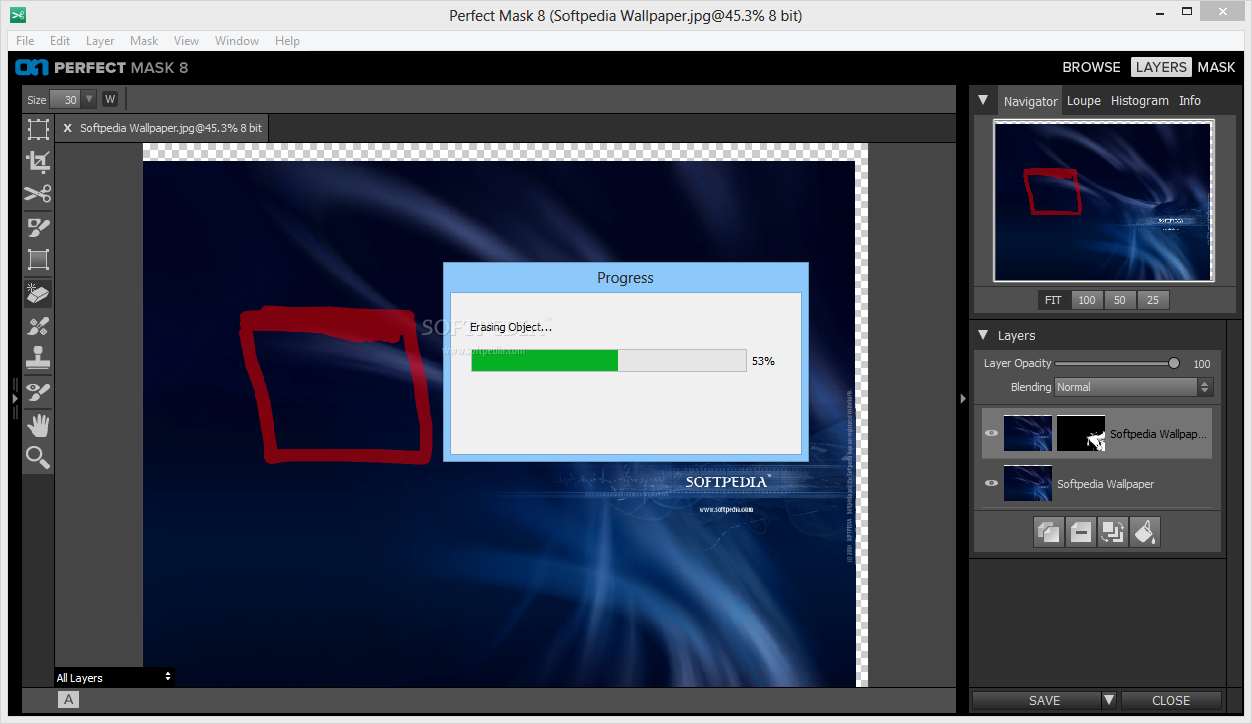The image size is (1252, 724).
Task: Open the View menu
Action: 186,41
